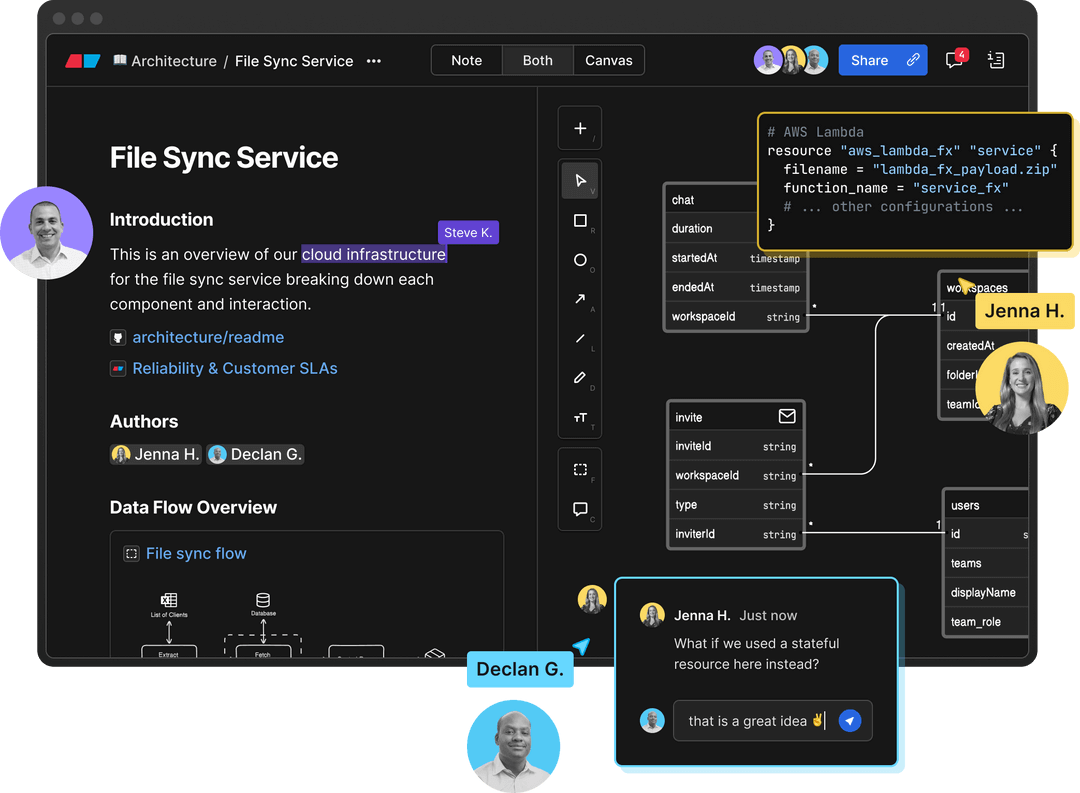The height and width of the screenshot is (793, 1080).
Task: Select the line drawing tool
Action: tap(580, 338)
